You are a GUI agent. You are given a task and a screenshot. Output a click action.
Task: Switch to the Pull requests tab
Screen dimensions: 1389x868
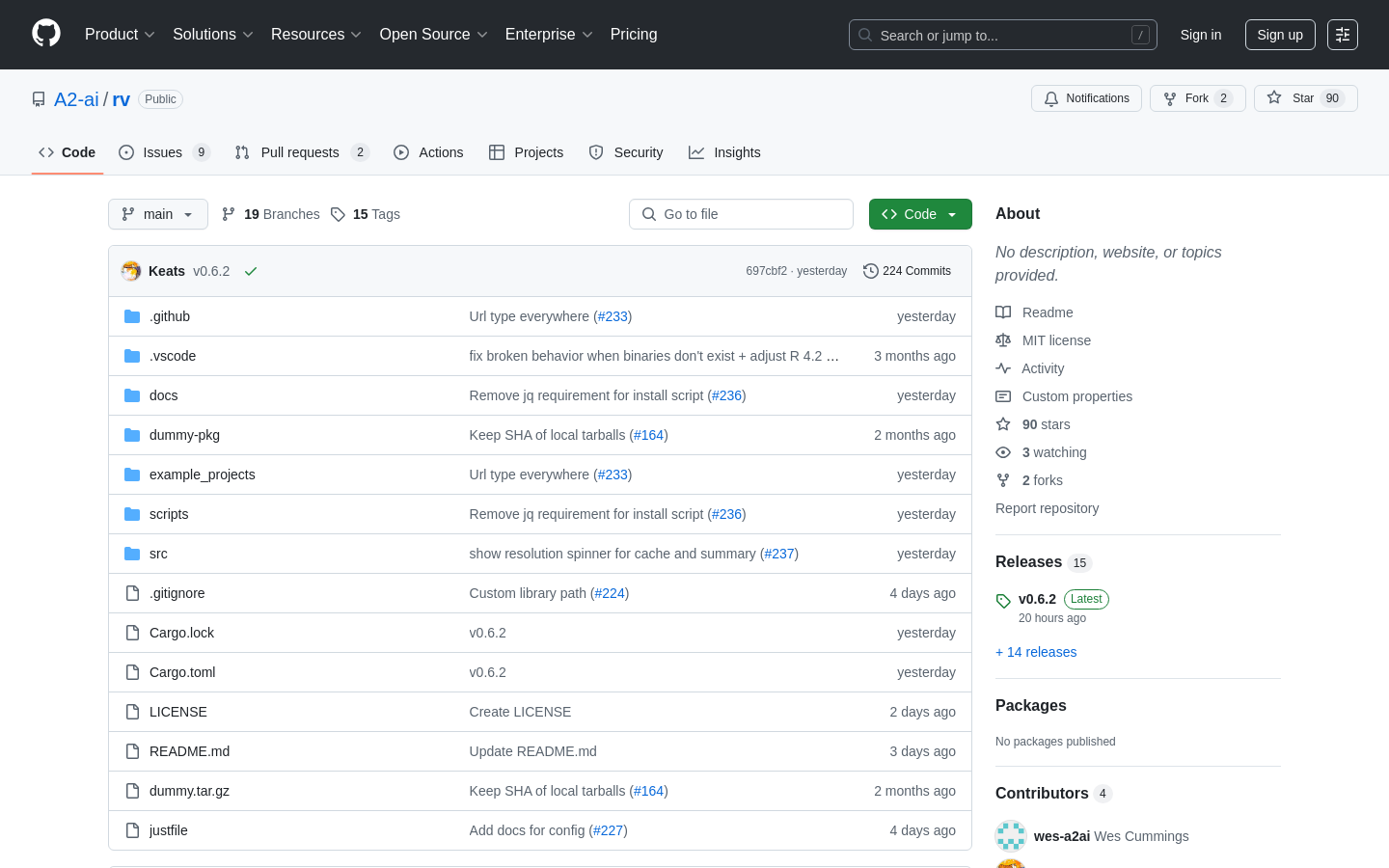click(x=302, y=152)
